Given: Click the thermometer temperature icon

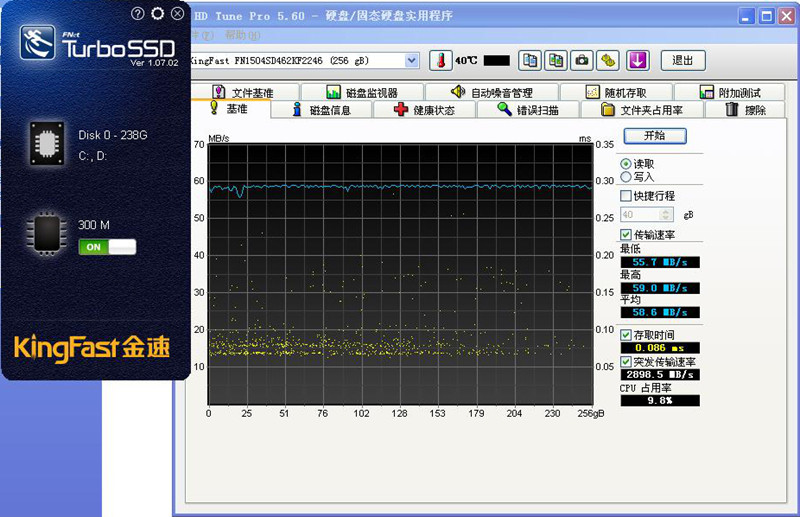Looking at the screenshot, I should coord(440,60).
